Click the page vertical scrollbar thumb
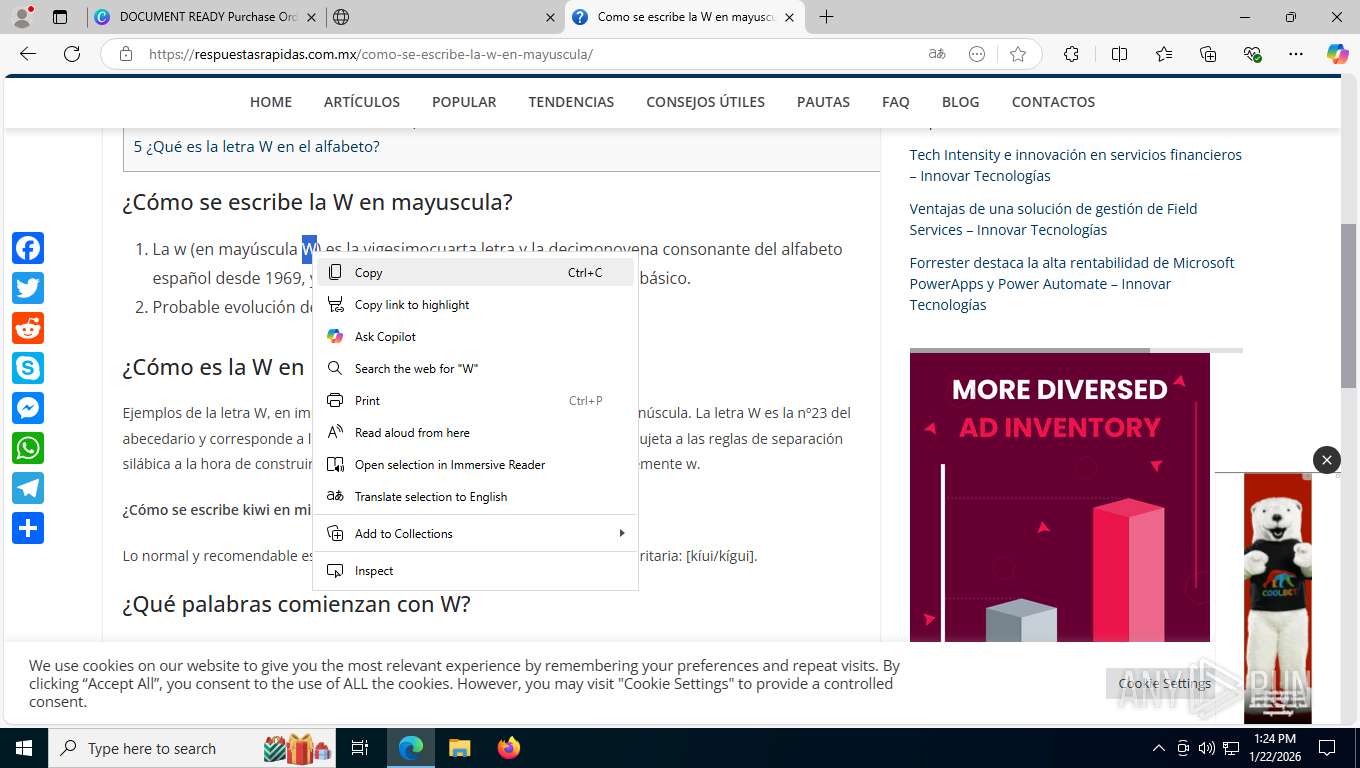1360x768 pixels. [1348, 306]
